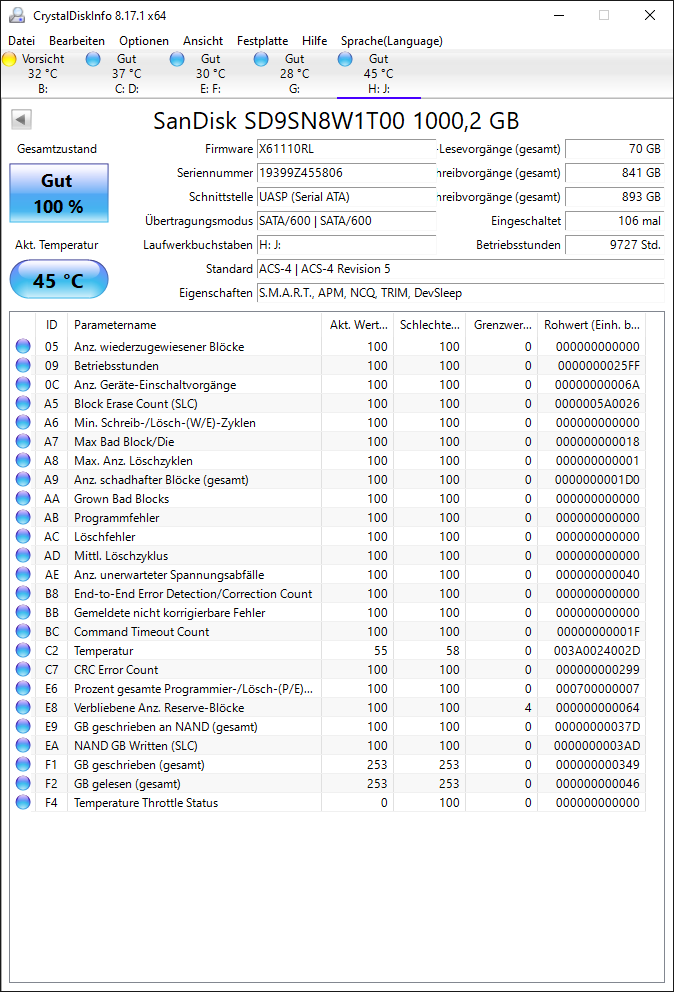Click status orb for ID E8 row
This screenshot has height=992, width=674.
(x=23, y=707)
